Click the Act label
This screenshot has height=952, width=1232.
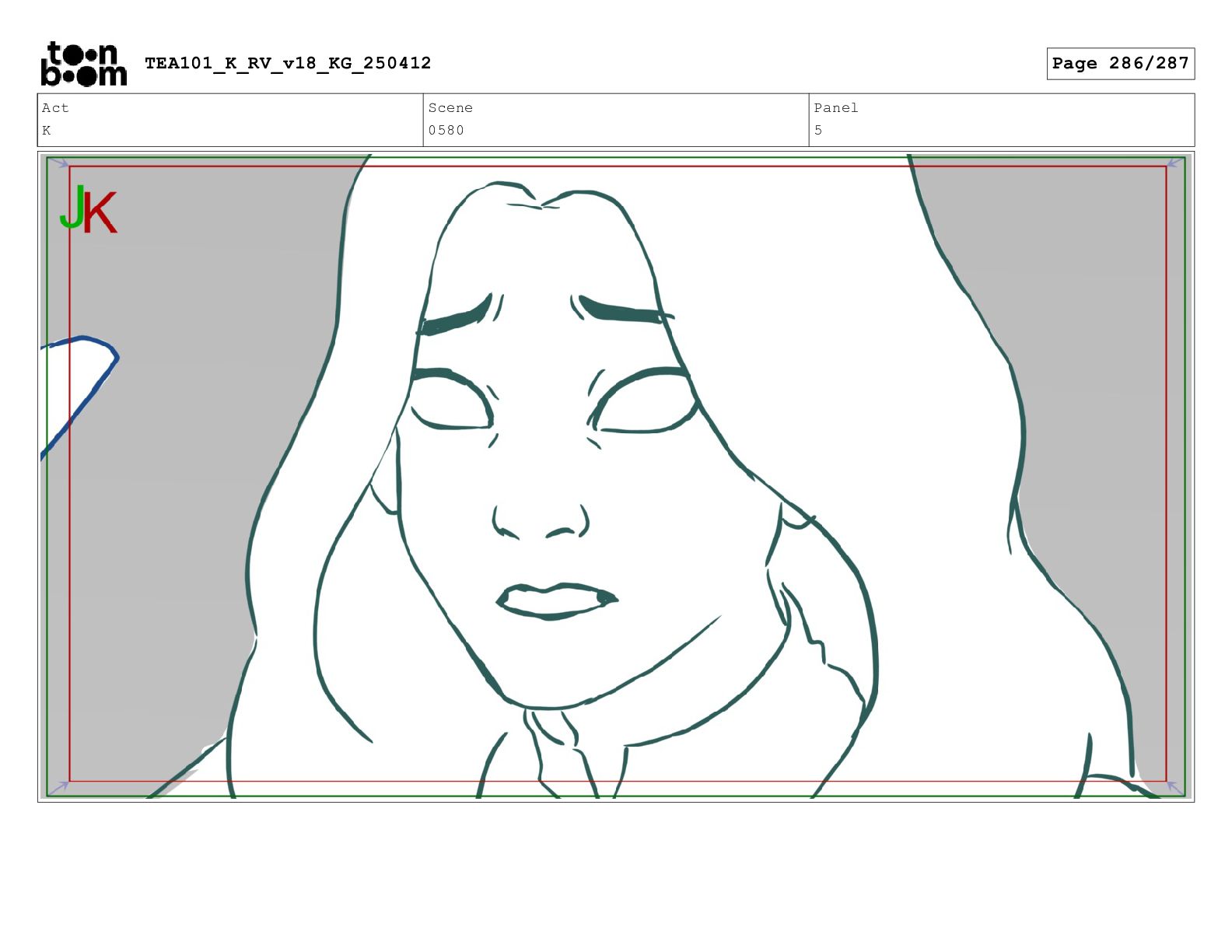pyautogui.click(x=55, y=108)
